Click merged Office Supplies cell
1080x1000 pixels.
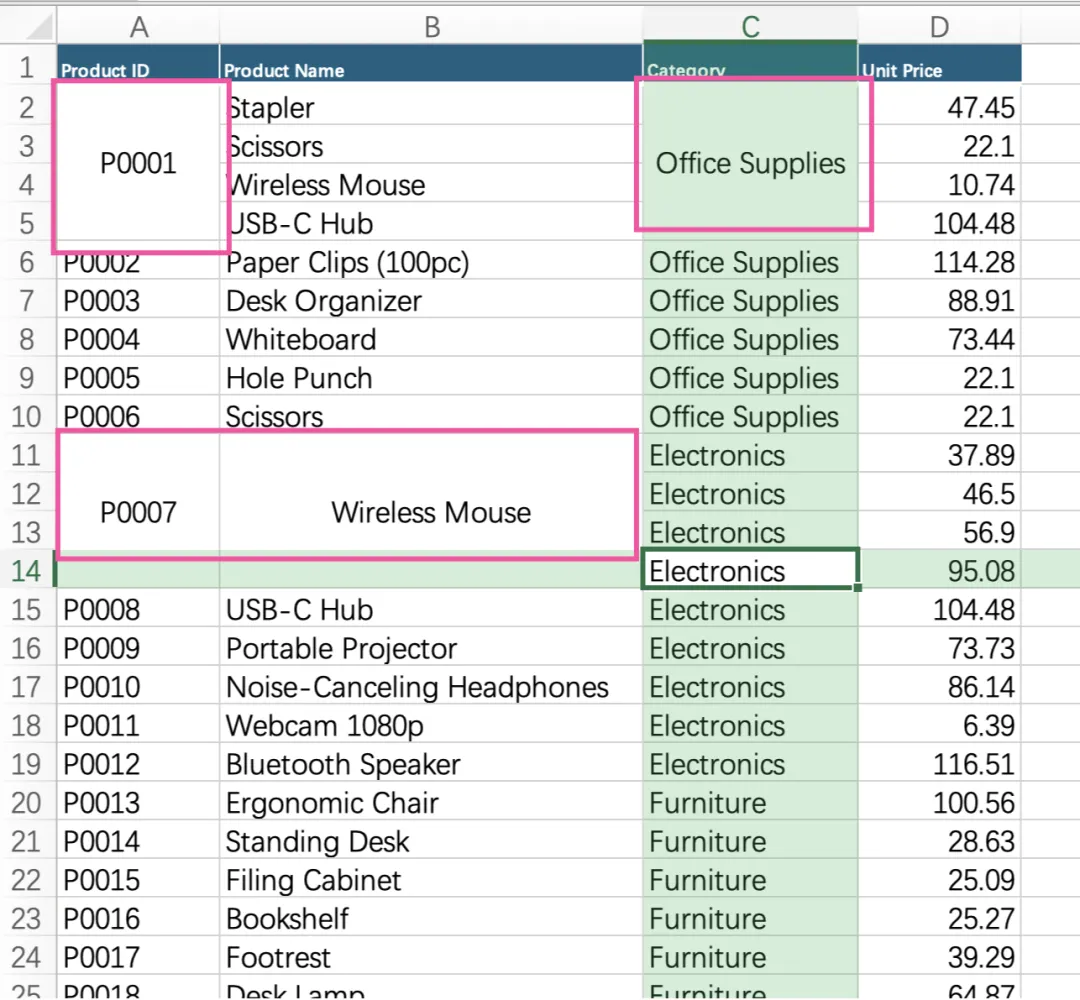750,164
